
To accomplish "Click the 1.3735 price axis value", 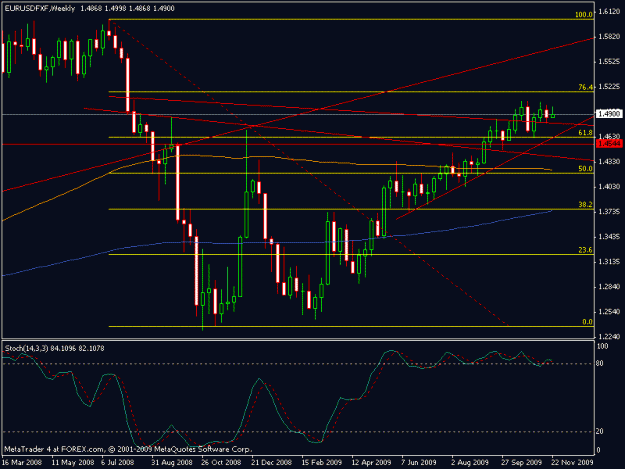I will click(x=609, y=212).
